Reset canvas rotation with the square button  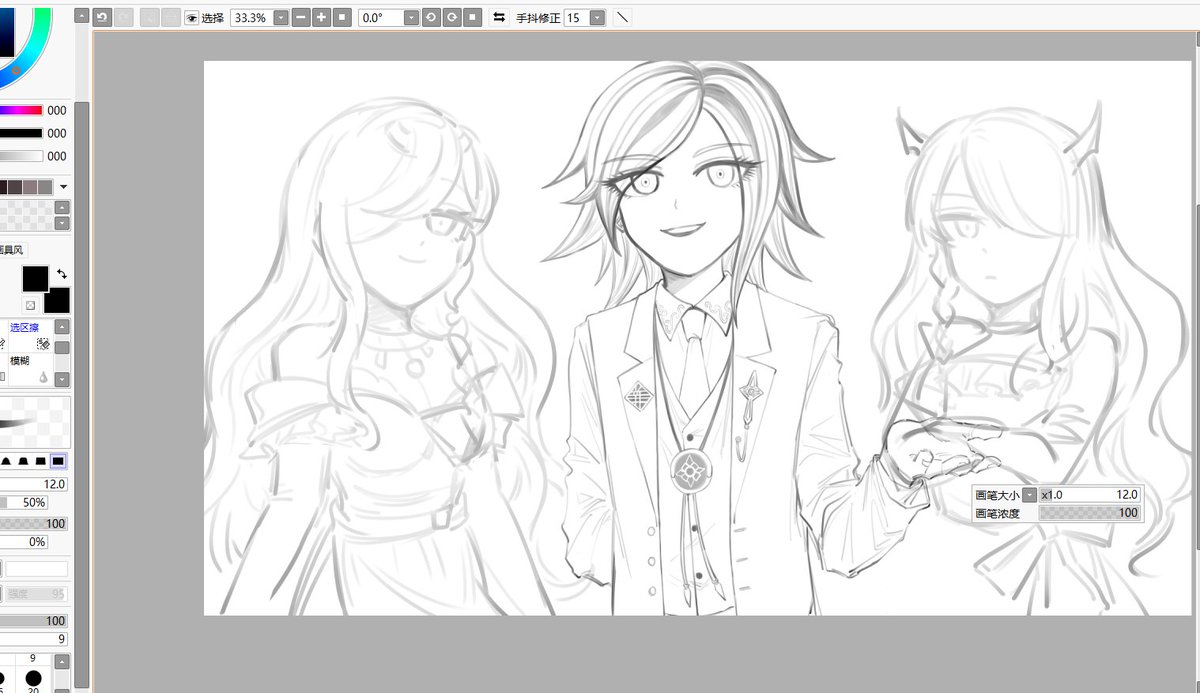pyautogui.click(x=473, y=18)
